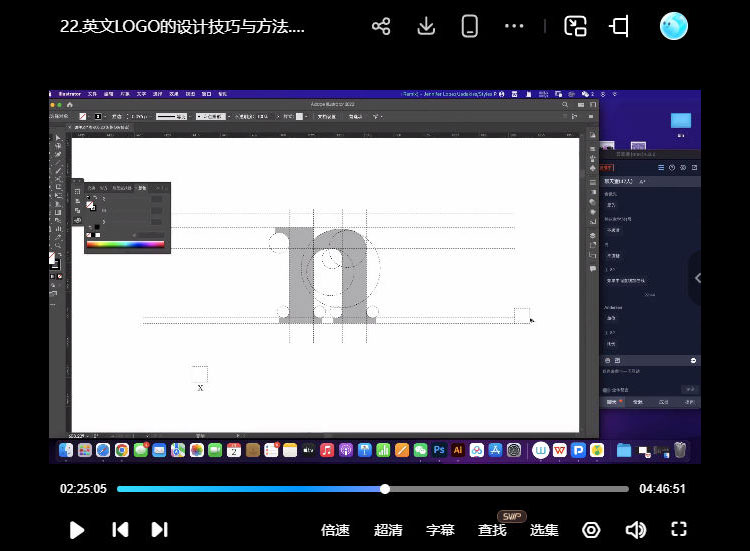Skip to the previous video
Screen dimensions: 750x551
coord(120,530)
